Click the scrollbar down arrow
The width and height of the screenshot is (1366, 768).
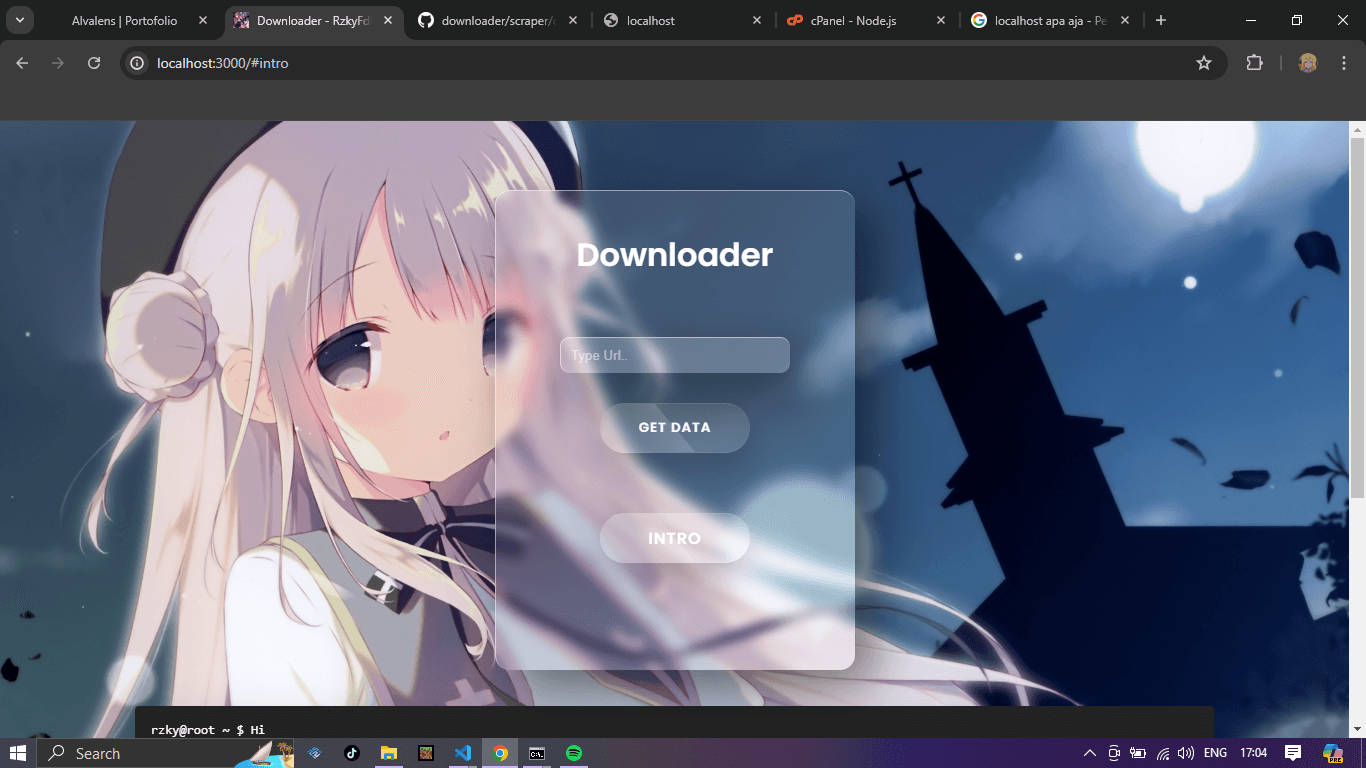point(1357,730)
